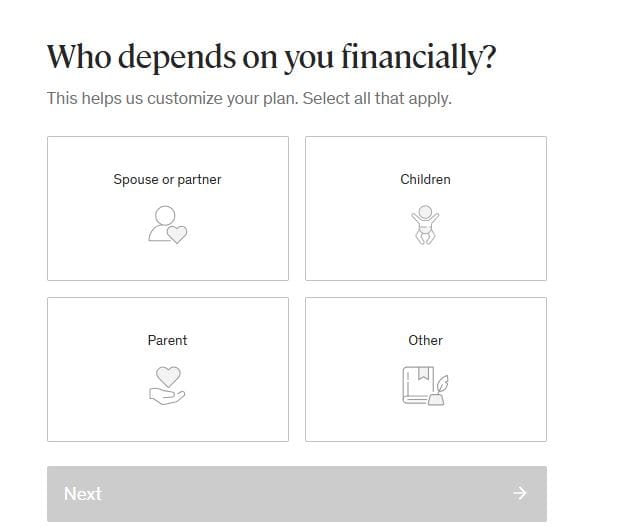Viewport: 626px width, 530px height.
Task: Click the "Children" text label
Action: [x=425, y=180]
